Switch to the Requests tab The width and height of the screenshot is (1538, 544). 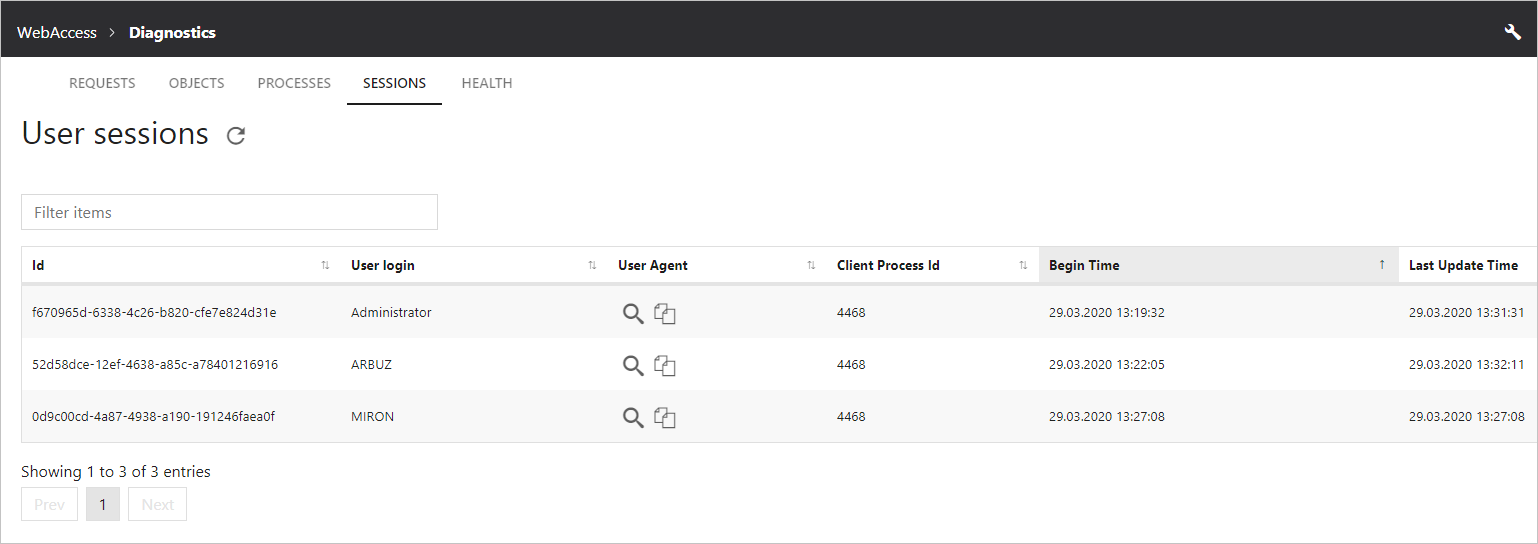click(x=102, y=83)
